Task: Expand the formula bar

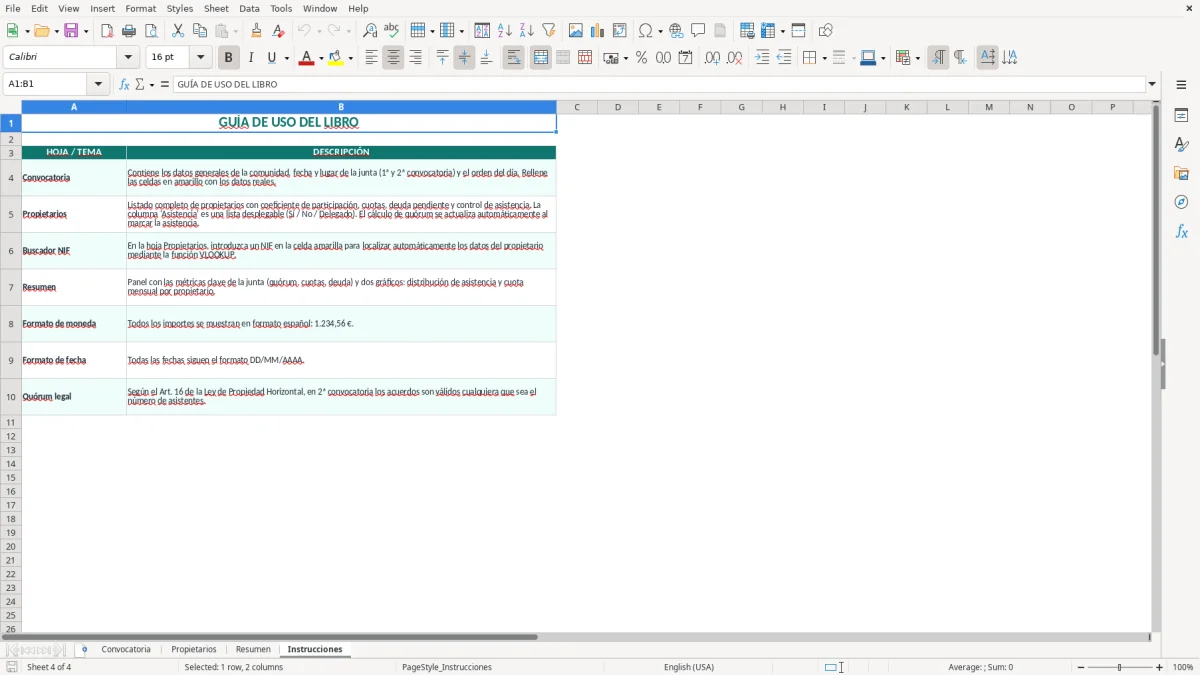Action: tap(1152, 85)
